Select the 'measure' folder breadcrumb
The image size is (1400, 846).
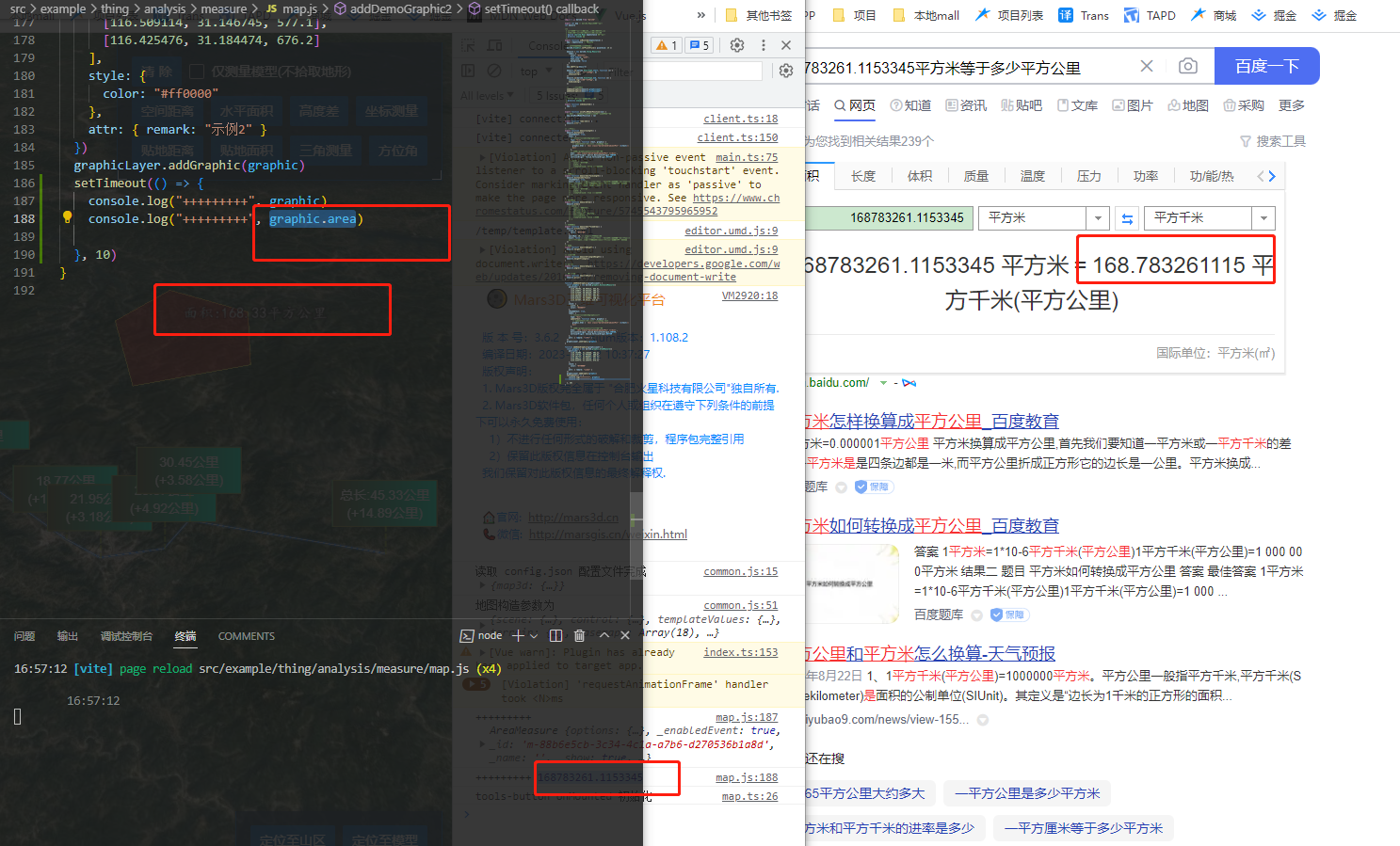(223, 8)
